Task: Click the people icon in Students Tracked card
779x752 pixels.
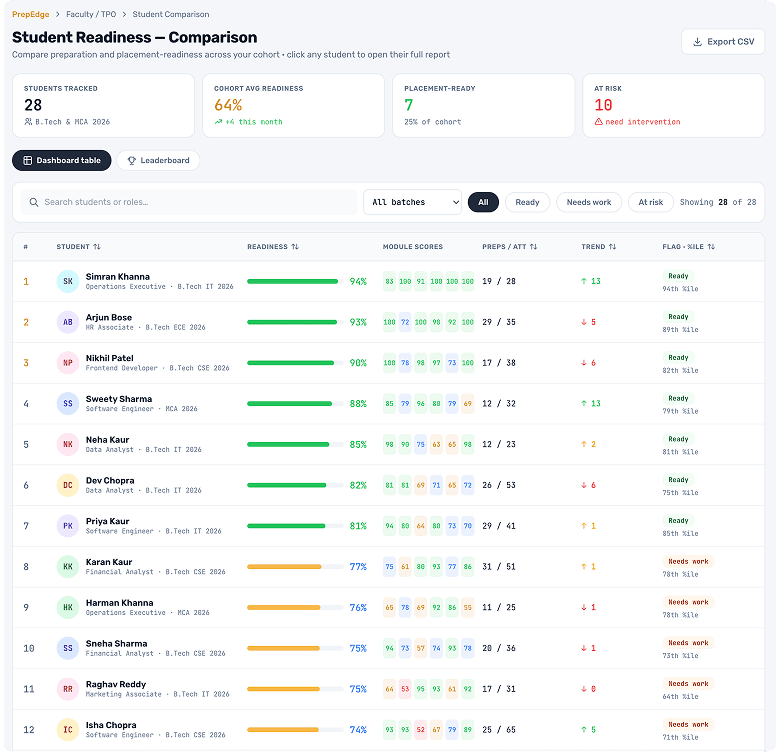Action: [28, 122]
